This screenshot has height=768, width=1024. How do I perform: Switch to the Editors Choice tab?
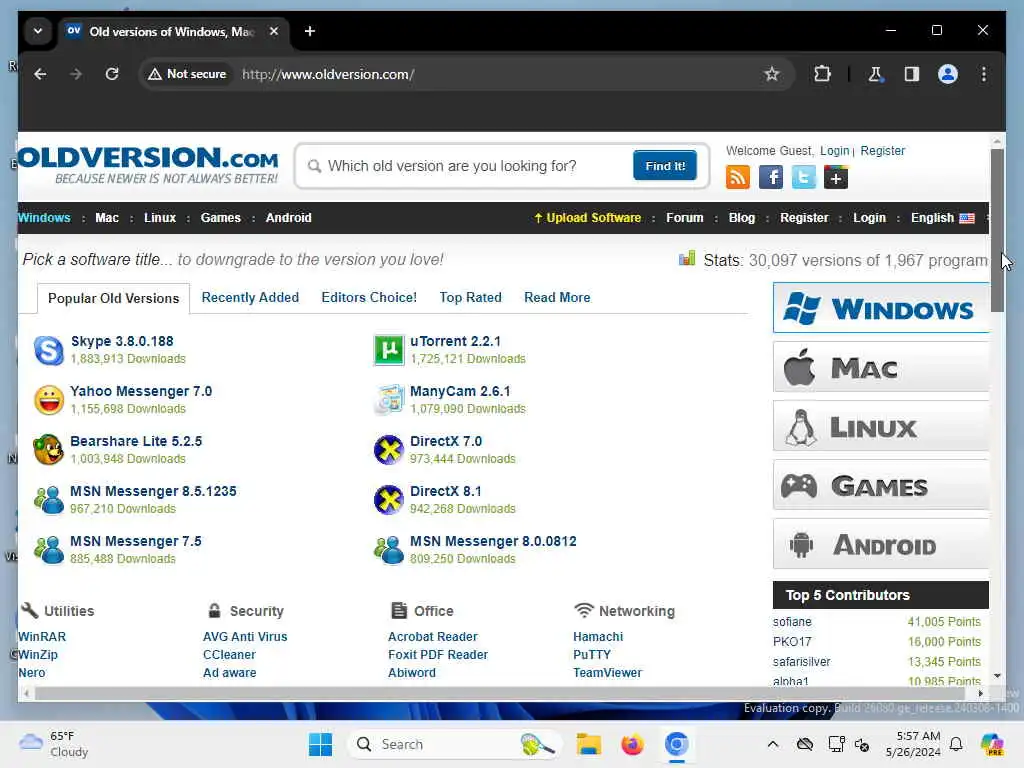pos(369,297)
